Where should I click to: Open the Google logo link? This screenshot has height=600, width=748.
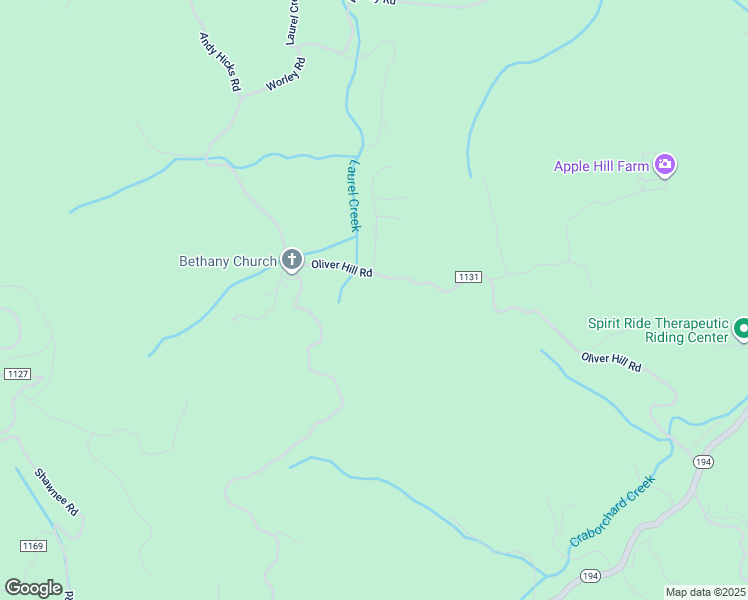(x=34, y=588)
